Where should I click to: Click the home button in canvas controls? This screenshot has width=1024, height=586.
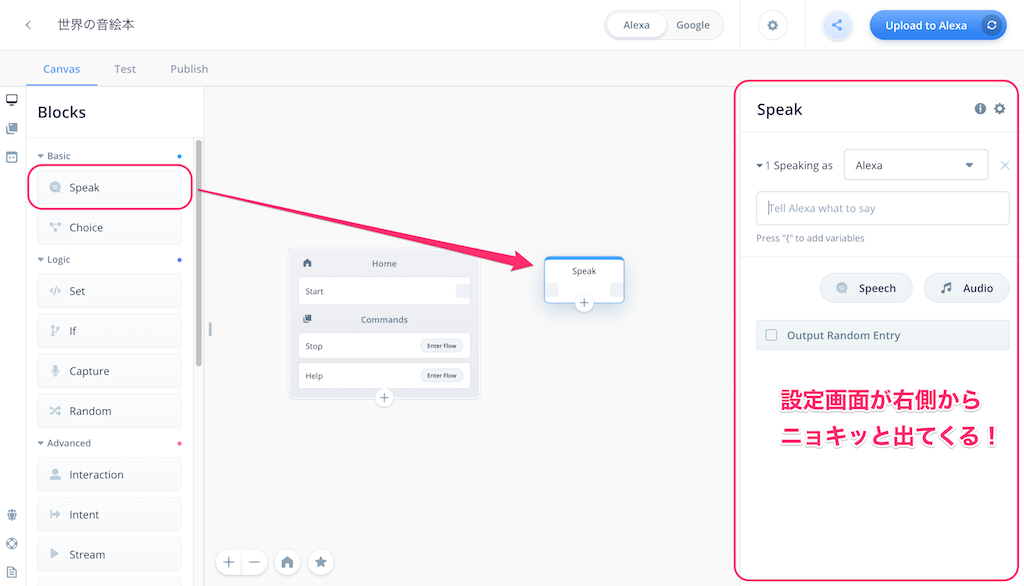point(287,562)
